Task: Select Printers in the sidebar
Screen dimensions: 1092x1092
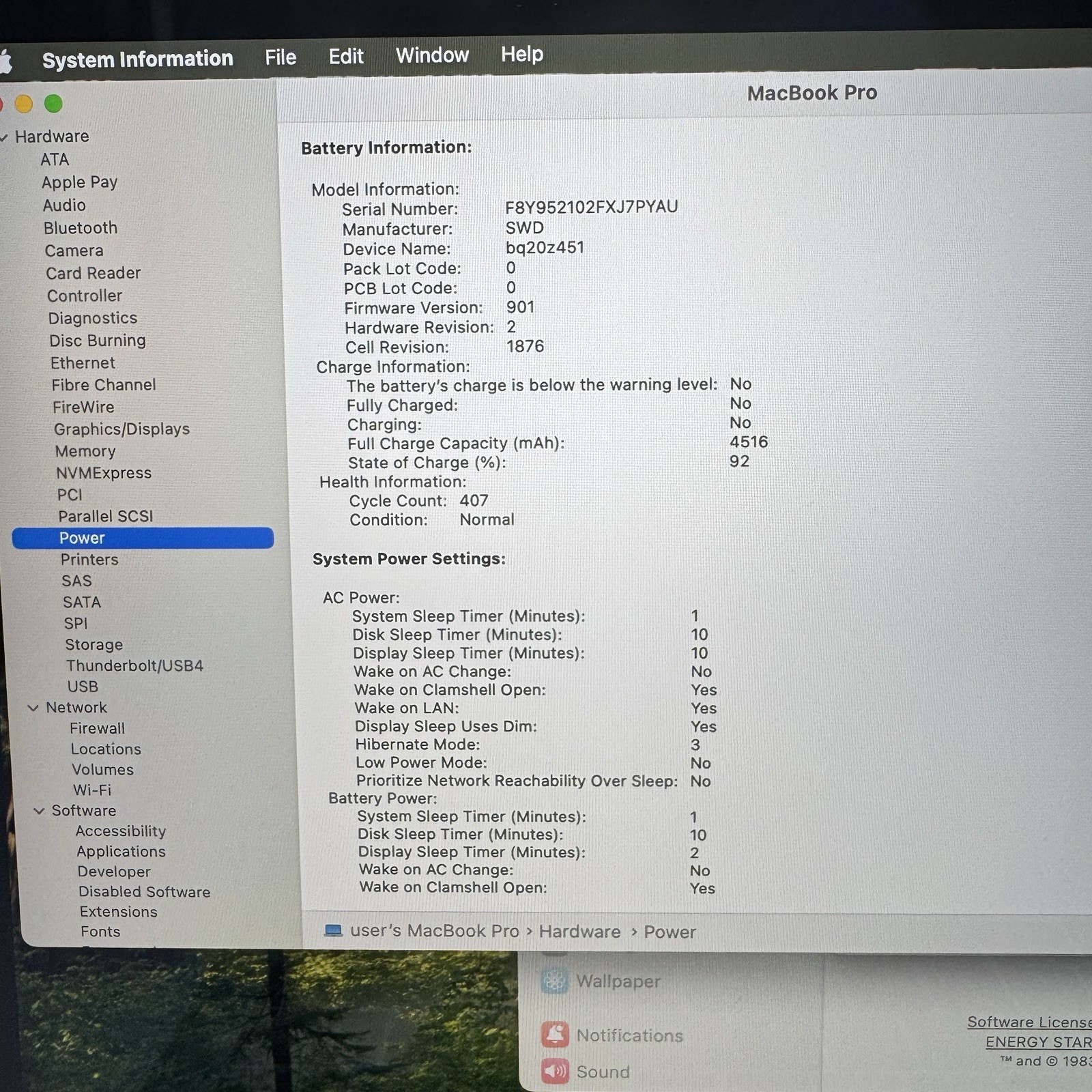Action: pyautogui.click(x=89, y=560)
